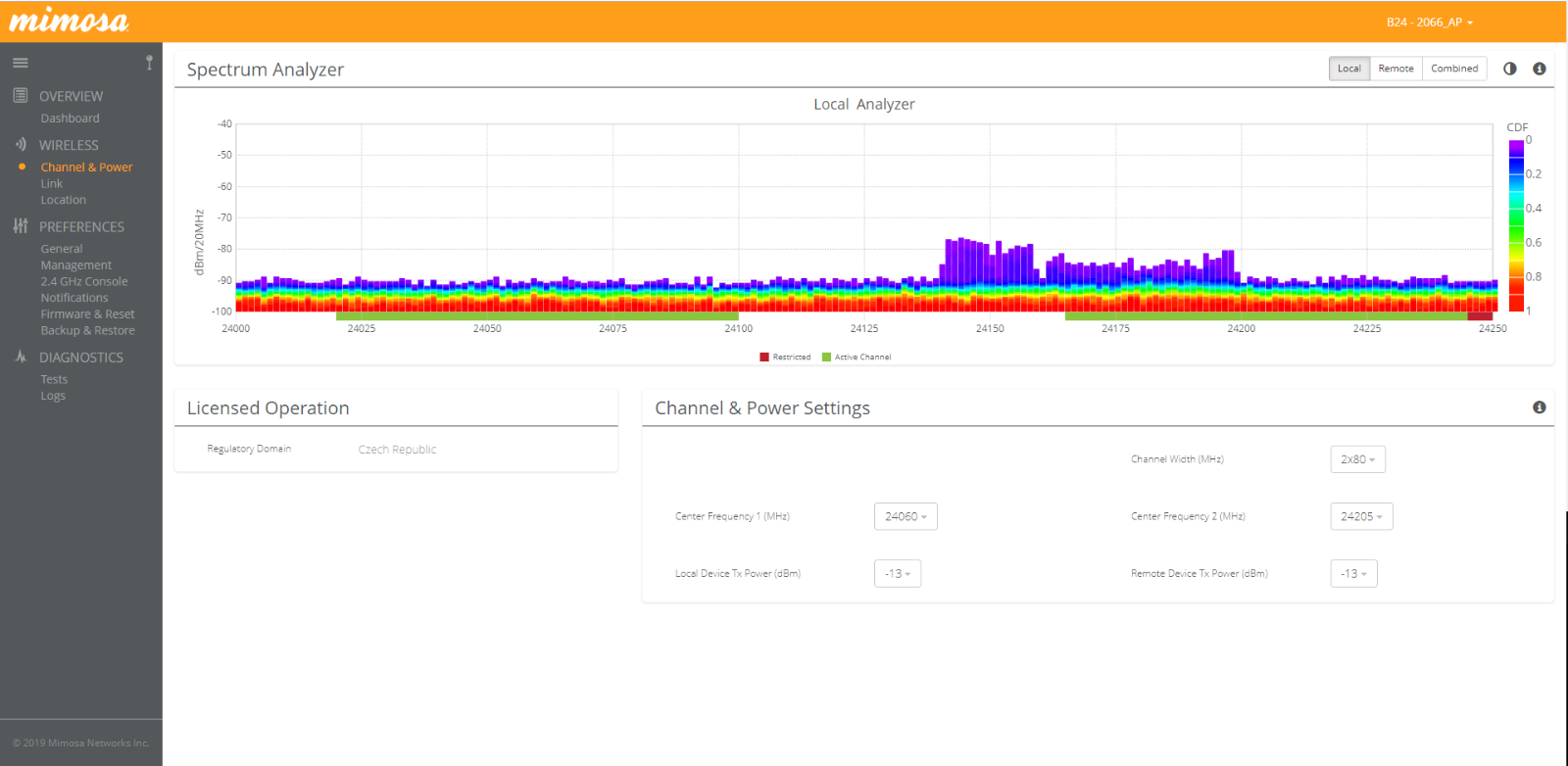This screenshot has height=766, width=1568.
Task: Click the sidebar pin icon
Action: [x=149, y=63]
